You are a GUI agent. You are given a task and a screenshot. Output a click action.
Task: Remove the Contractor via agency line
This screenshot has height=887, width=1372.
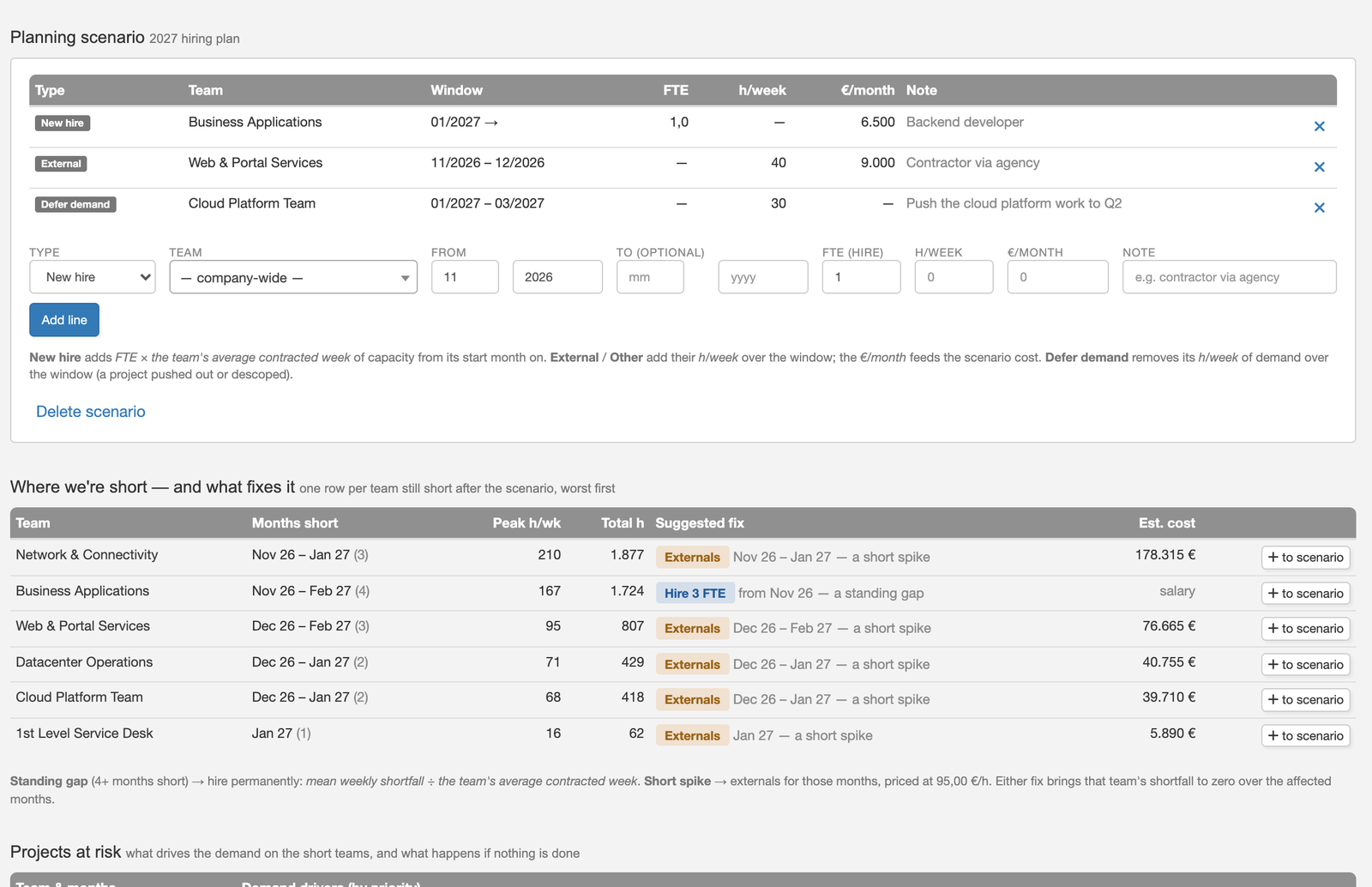[x=1319, y=167]
